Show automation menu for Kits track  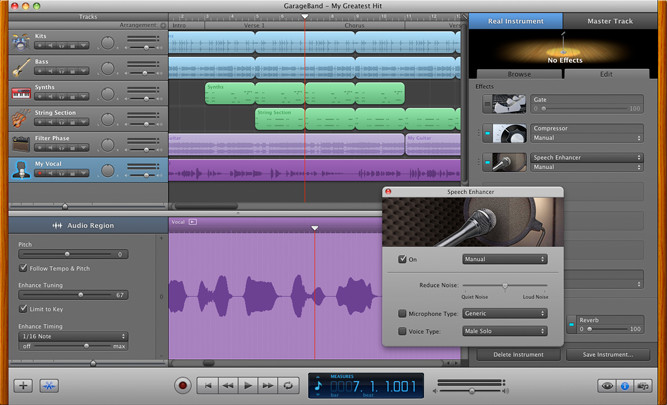pos(83,46)
